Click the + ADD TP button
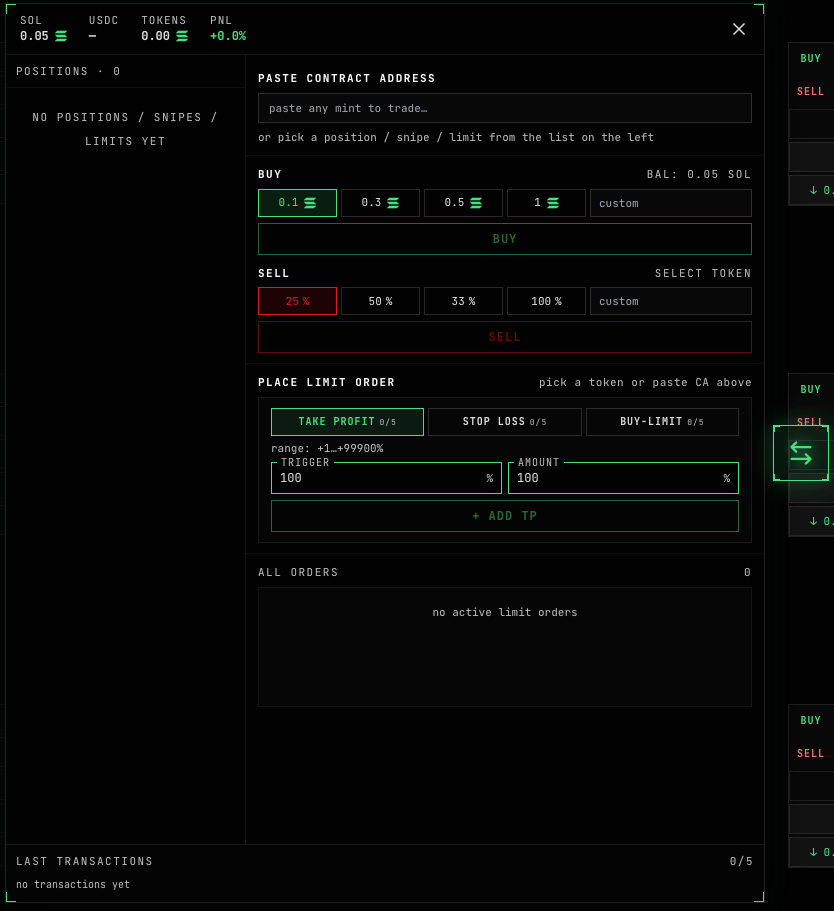 click(504, 516)
